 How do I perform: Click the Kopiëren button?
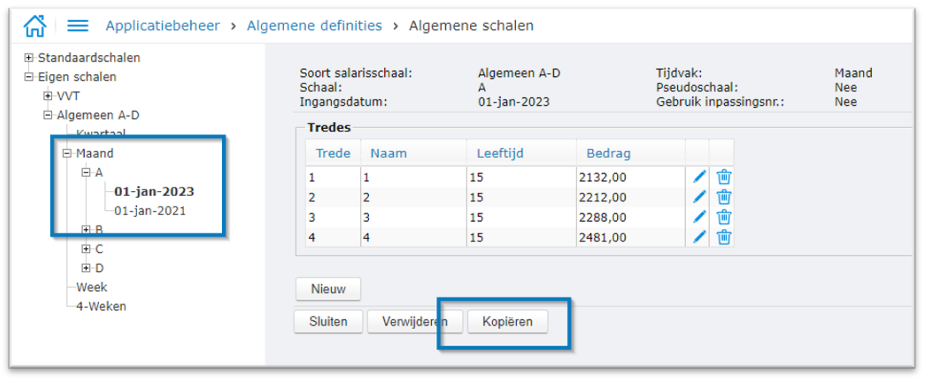(x=507, y=322)
